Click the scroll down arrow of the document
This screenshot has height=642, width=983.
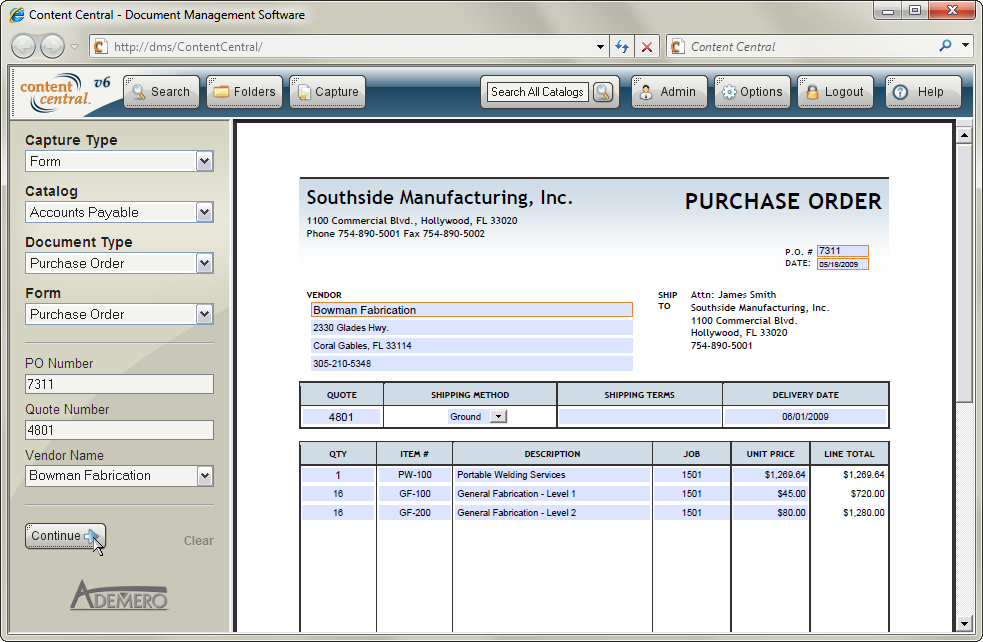[964, 623]
